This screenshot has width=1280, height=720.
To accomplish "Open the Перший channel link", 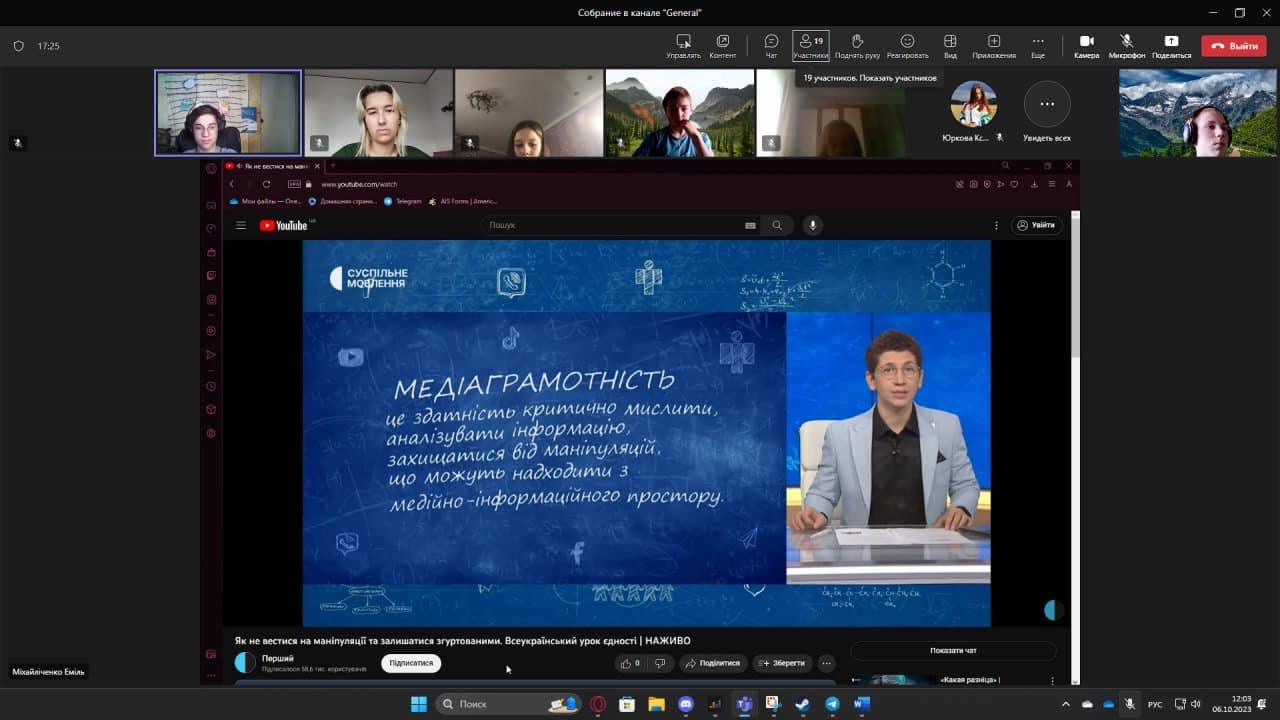I will (278, 658).
